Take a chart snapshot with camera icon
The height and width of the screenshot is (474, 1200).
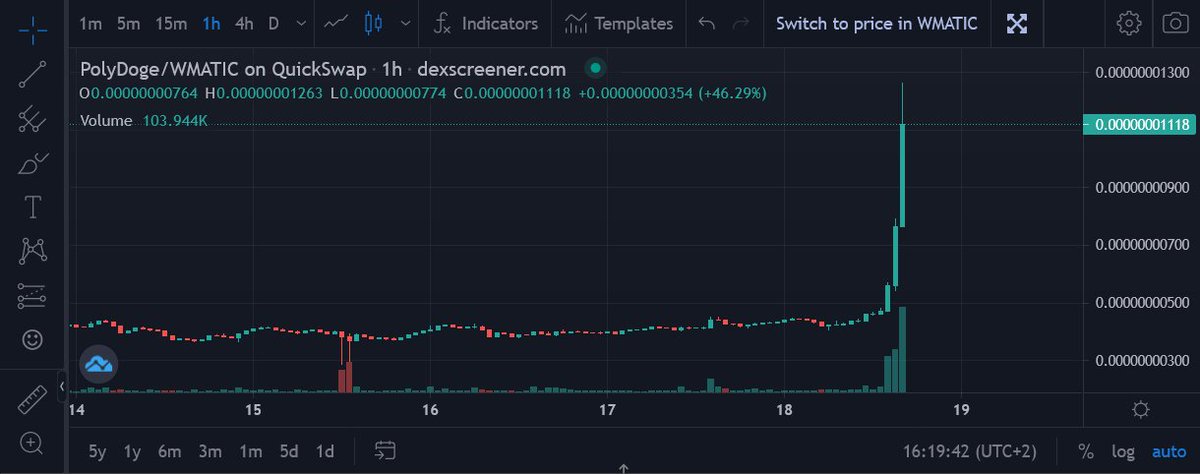coord(1173,23)
